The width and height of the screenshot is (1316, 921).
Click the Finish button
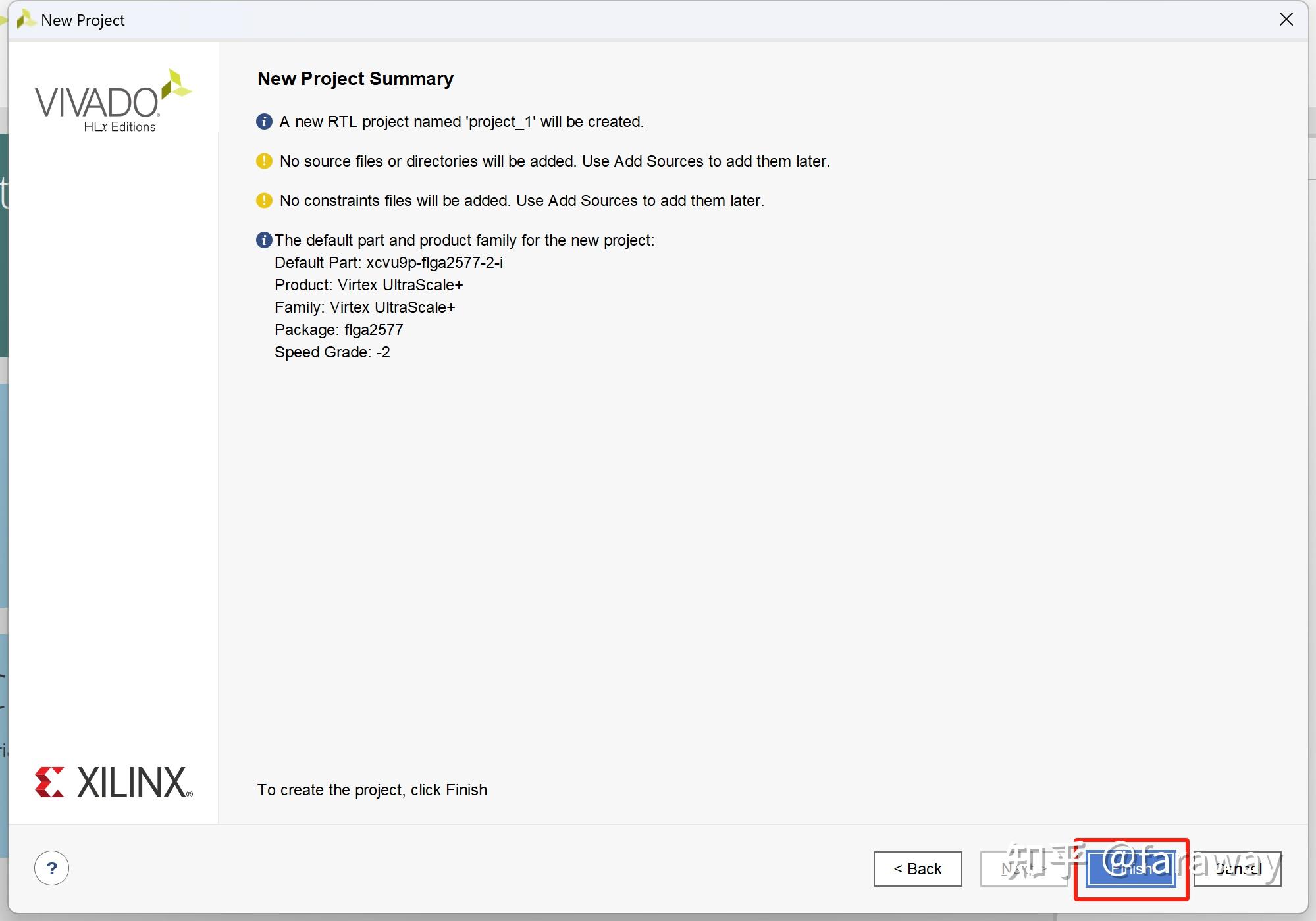click(1130, 868)
